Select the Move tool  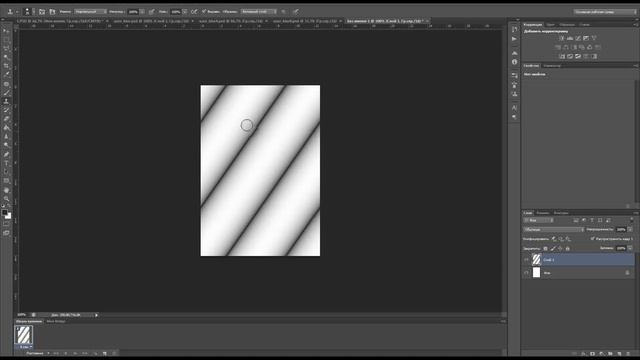pos(6,31)
